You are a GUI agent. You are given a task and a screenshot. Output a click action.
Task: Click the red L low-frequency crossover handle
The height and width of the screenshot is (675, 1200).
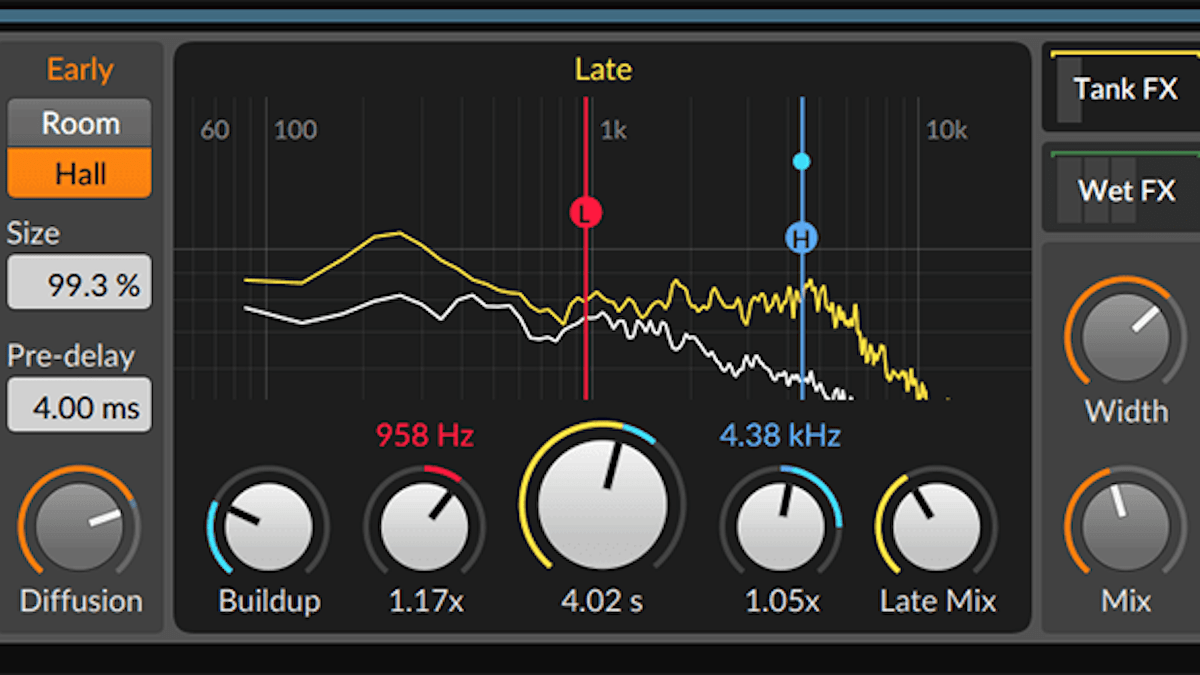pyautogui.click(x=586, y=212)
